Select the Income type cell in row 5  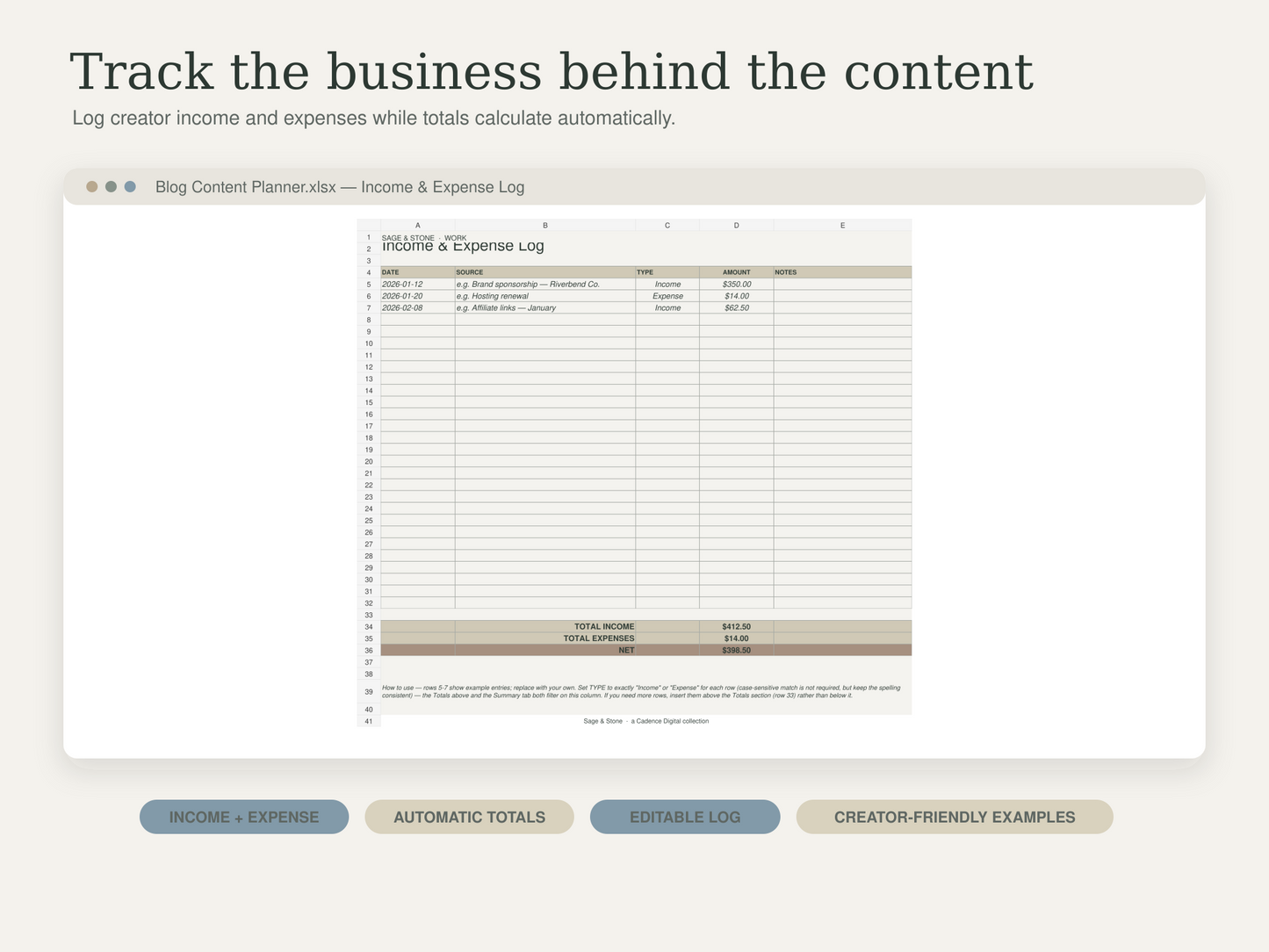pos(667,285)
